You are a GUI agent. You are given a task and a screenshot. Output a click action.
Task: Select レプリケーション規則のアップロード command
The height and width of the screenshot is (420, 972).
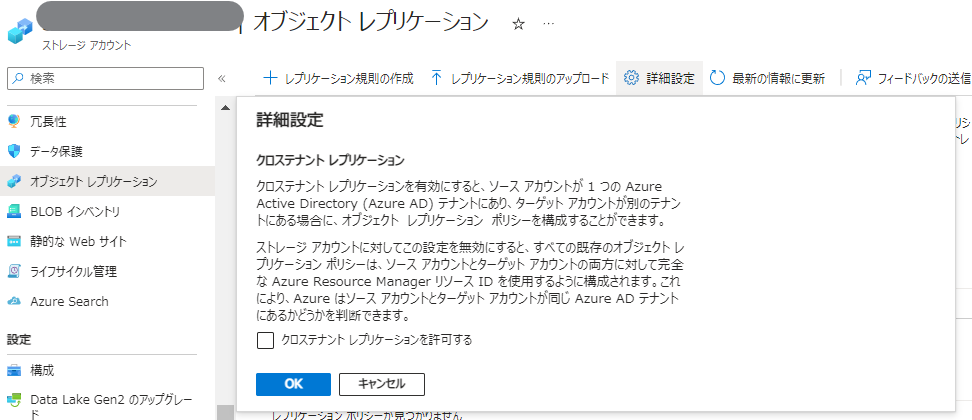pyautogui.click(x=521, y=78)
